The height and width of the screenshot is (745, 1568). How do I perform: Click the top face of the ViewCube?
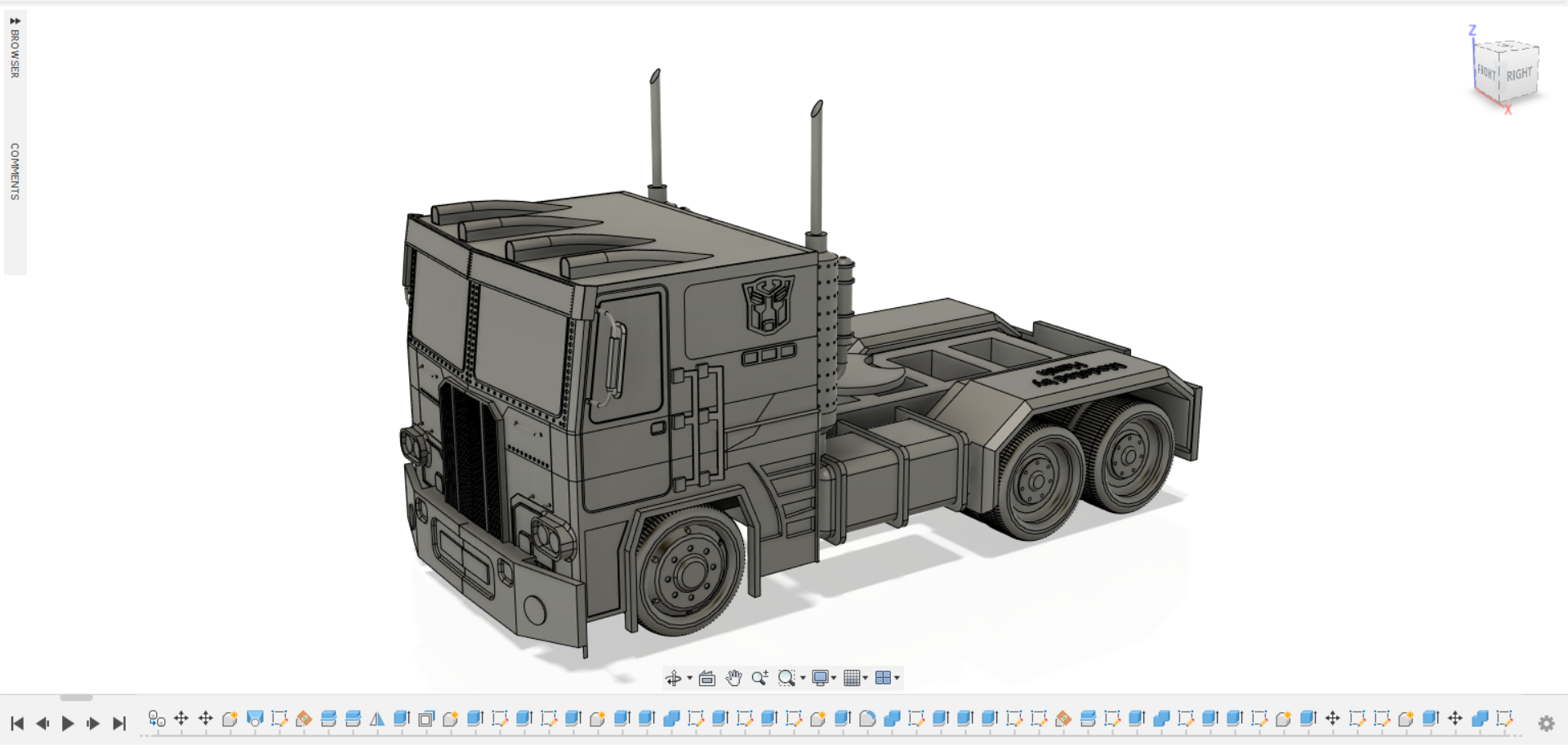1508,47
